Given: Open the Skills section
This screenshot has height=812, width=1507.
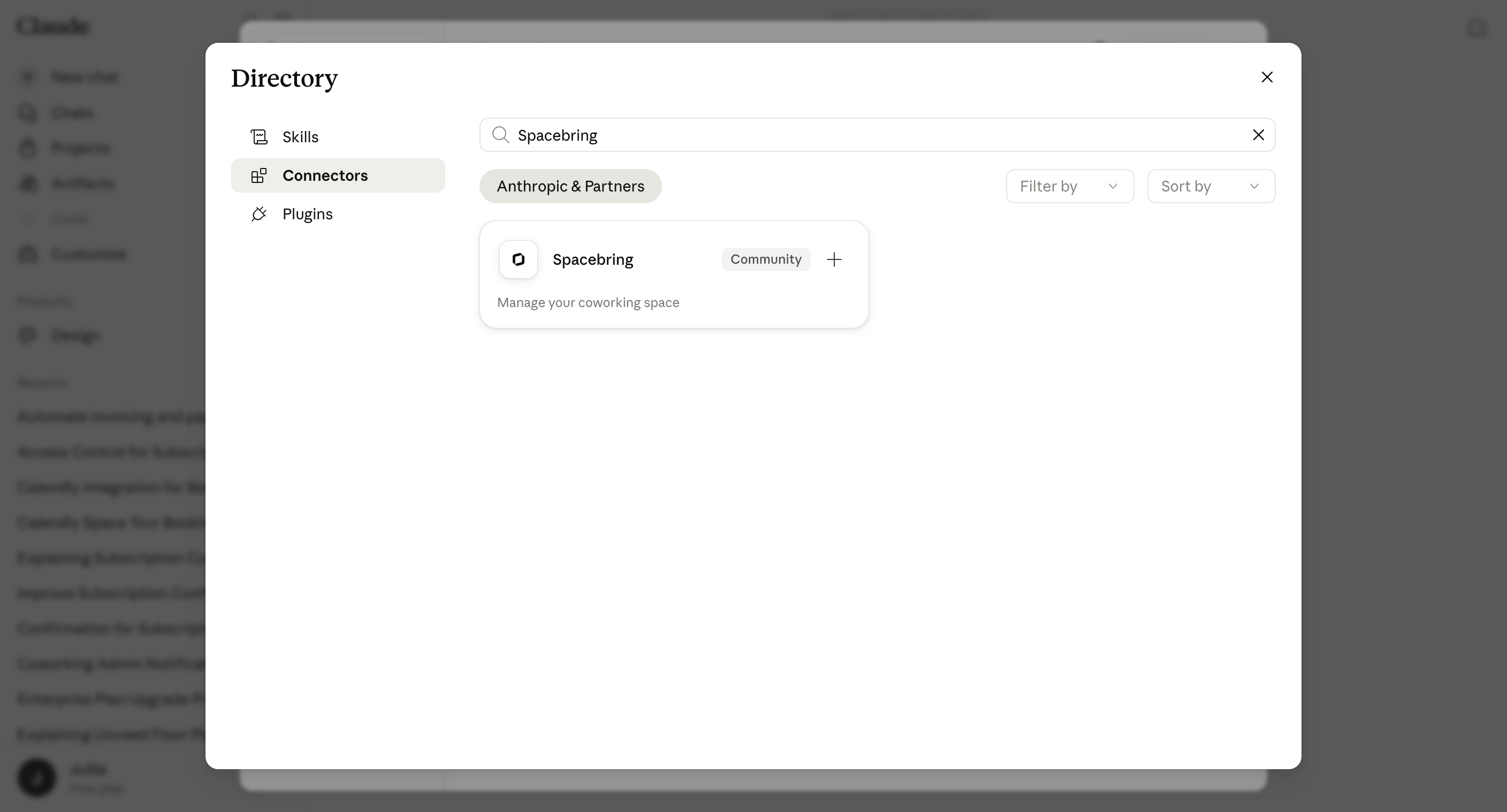Looking at the screenshot, I should tap(338, 137).
